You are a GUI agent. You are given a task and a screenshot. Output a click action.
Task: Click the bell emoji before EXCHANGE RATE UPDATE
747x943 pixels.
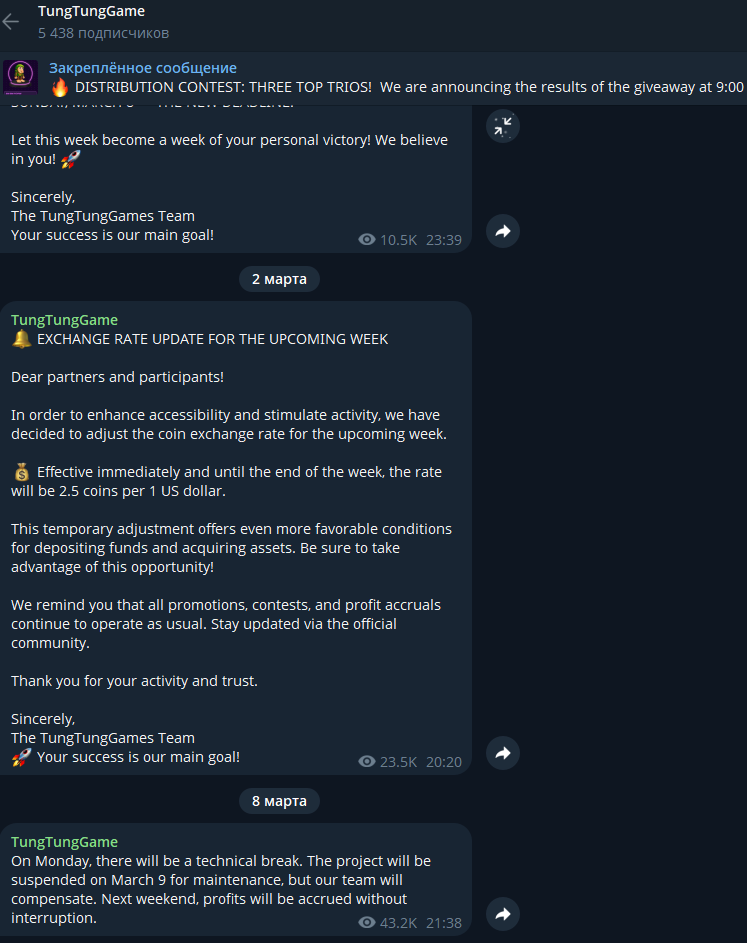pos(21,339)
